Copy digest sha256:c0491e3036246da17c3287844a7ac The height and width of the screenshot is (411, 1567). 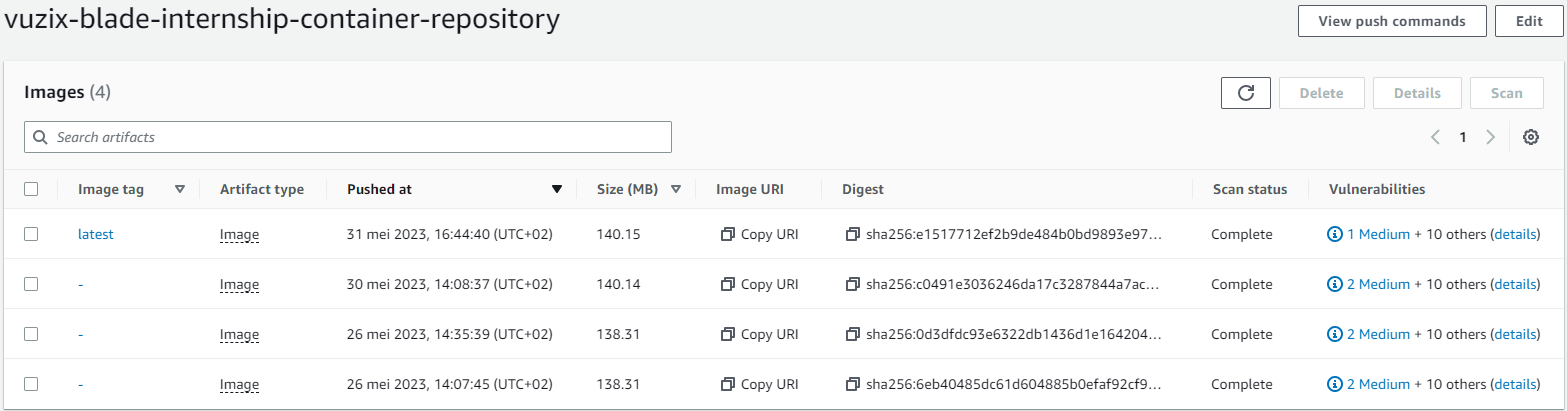pyautogui.click(x=852, y=284)
